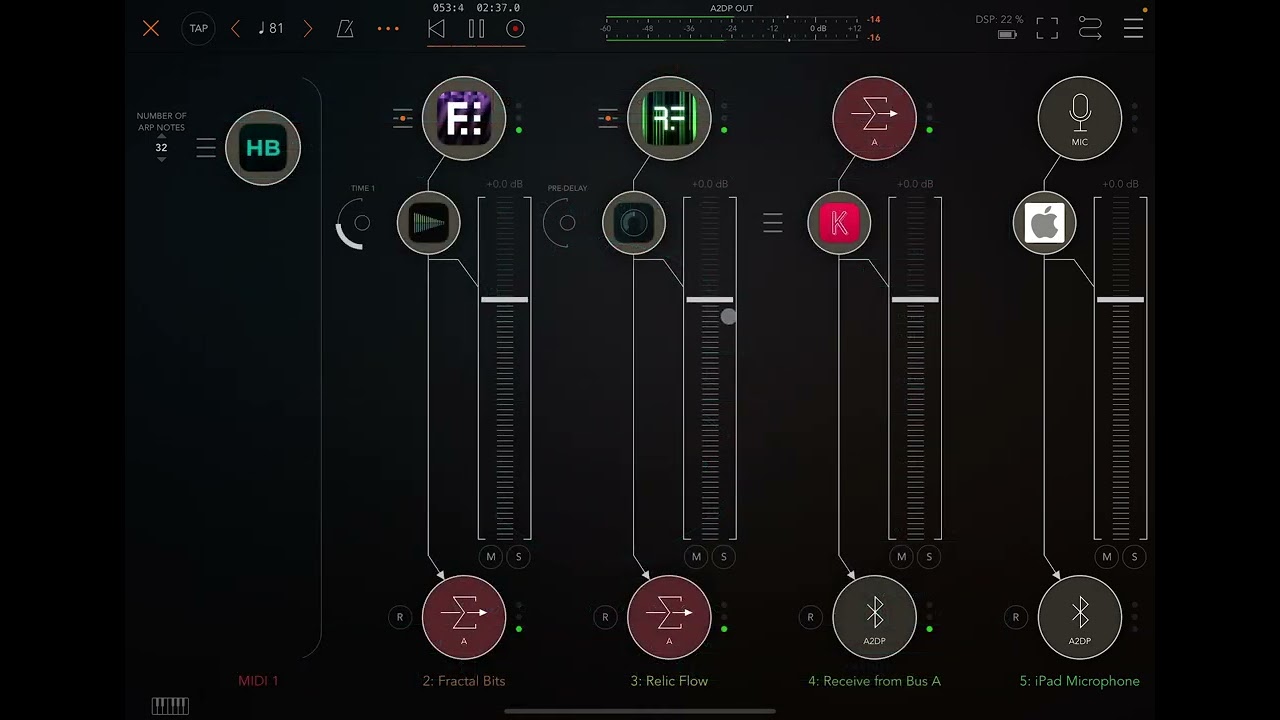
Task: Open menu lines beside HB plugin
Action: (206, 148)
